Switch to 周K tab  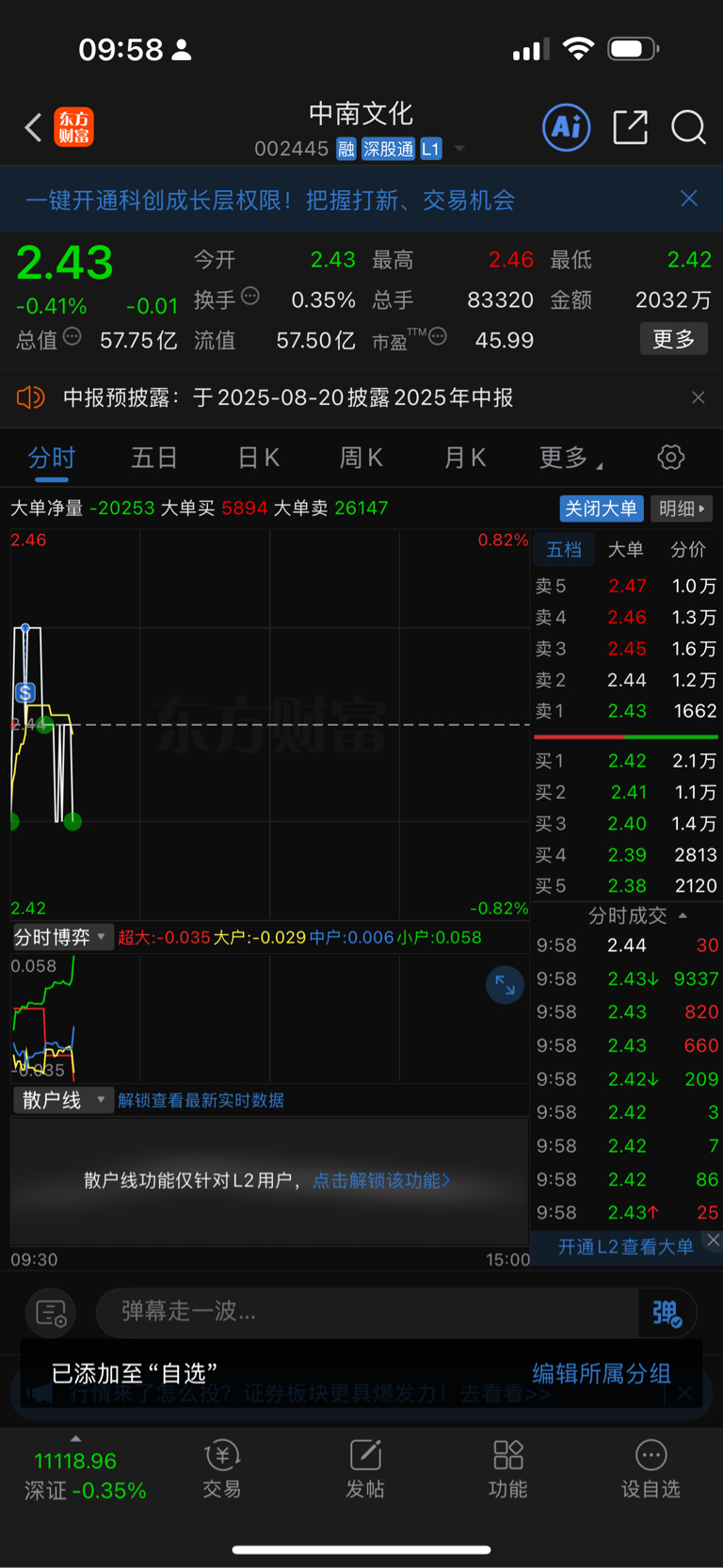361,458
